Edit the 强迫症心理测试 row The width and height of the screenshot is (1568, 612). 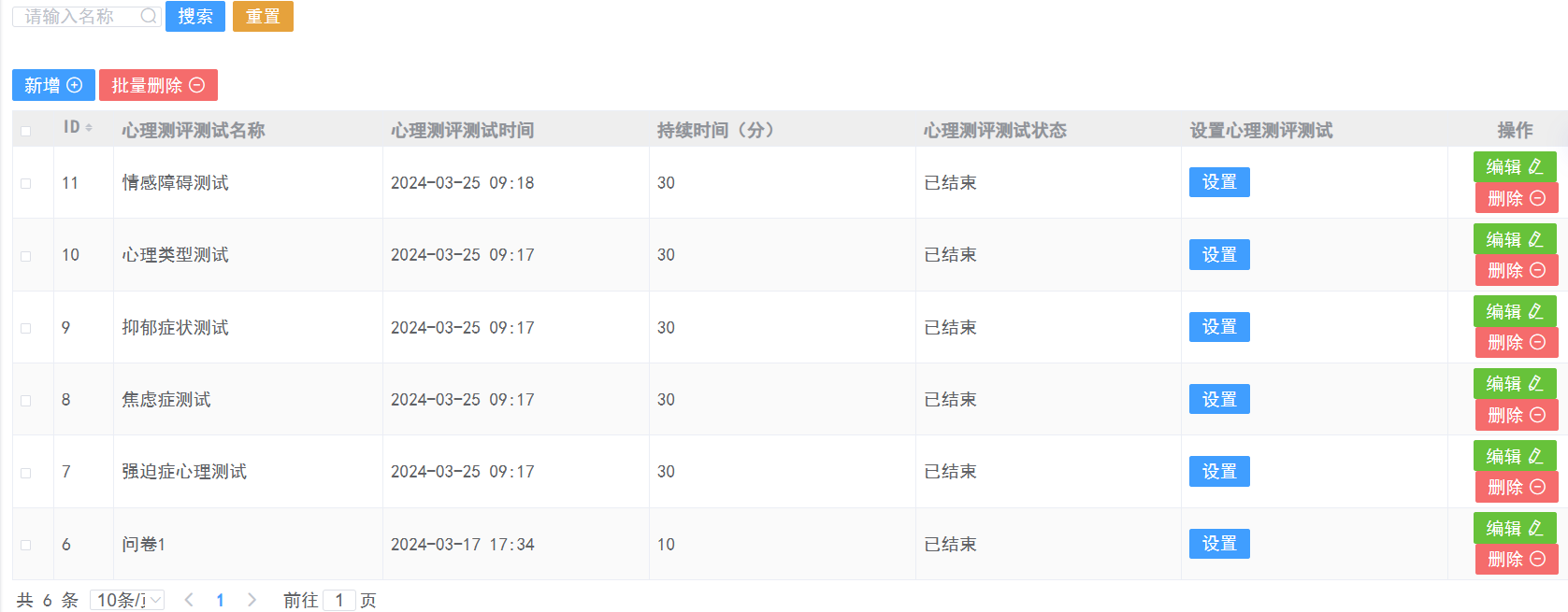pos(1514,457)
